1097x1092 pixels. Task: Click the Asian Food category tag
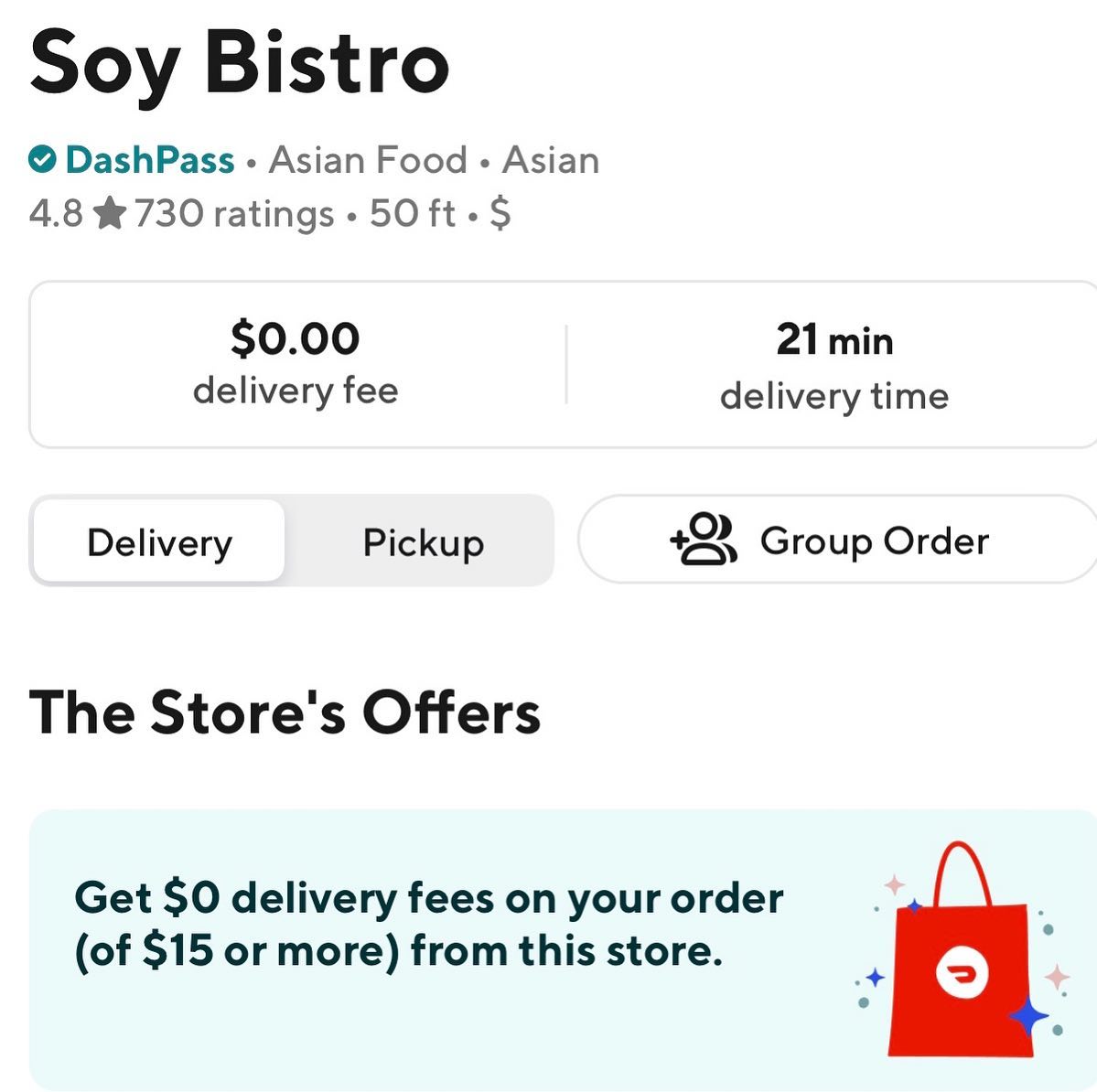[368, 160]
